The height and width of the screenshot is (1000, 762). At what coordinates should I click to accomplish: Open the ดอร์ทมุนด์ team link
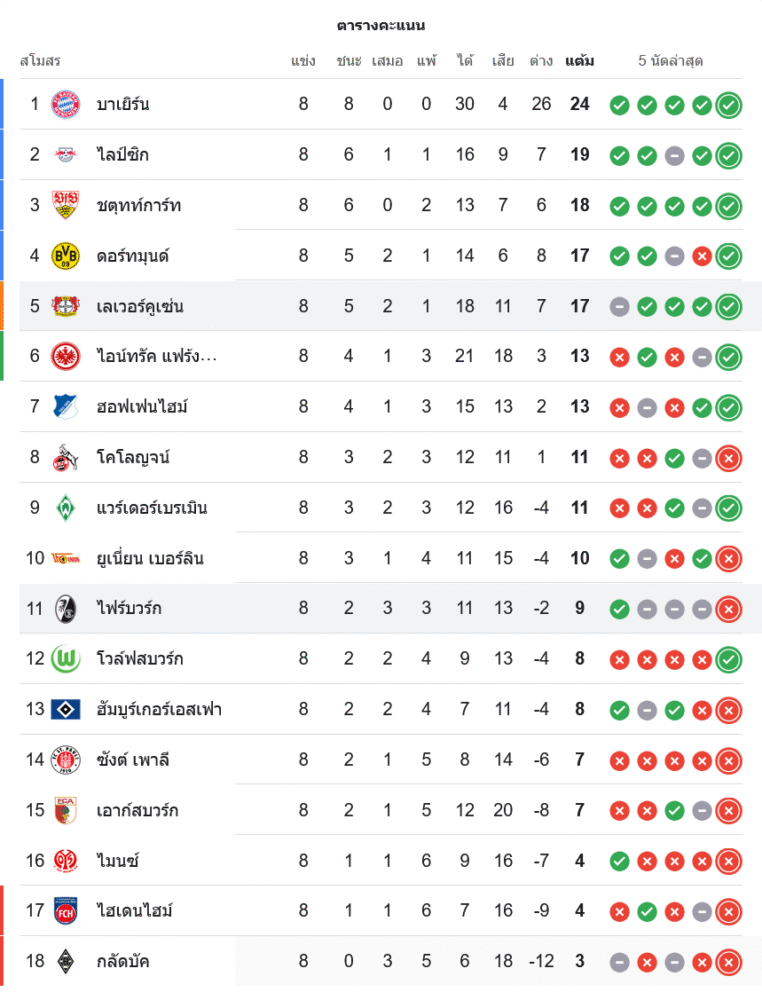[x=133, y=255]
